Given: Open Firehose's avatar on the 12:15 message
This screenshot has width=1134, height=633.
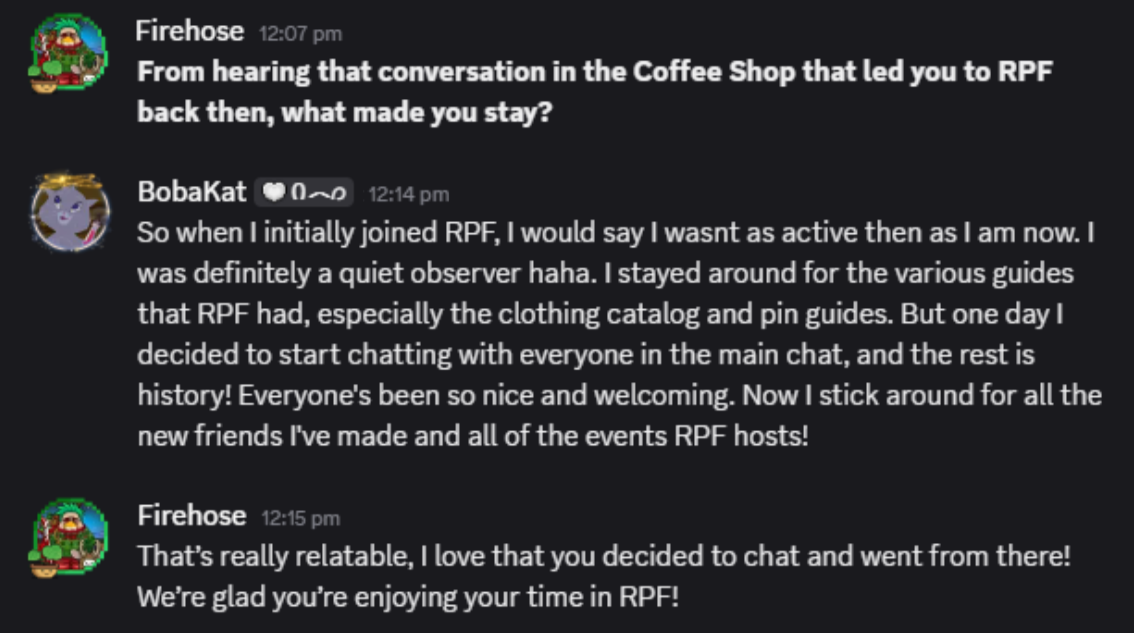Looking at the screenshot, I should tap(68, 537).
